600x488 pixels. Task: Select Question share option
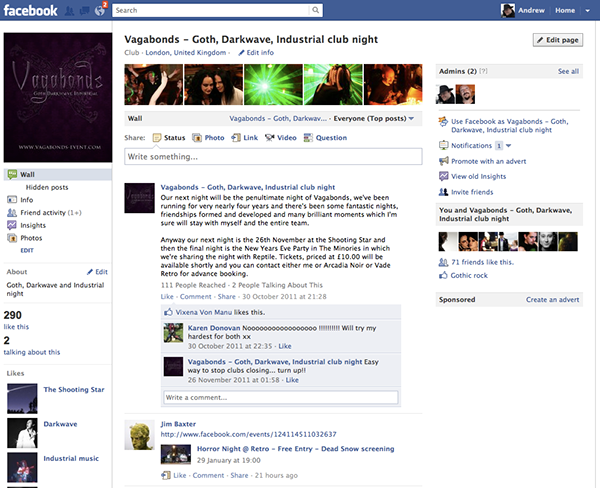pos(325,138)
